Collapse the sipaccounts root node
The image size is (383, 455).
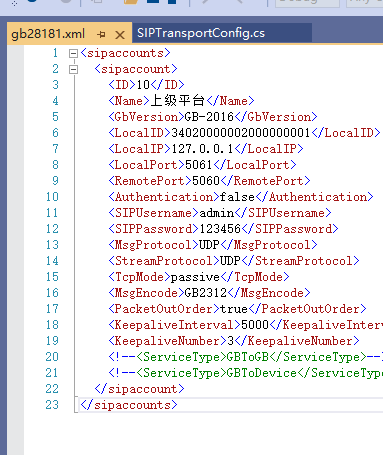[73, 53]
